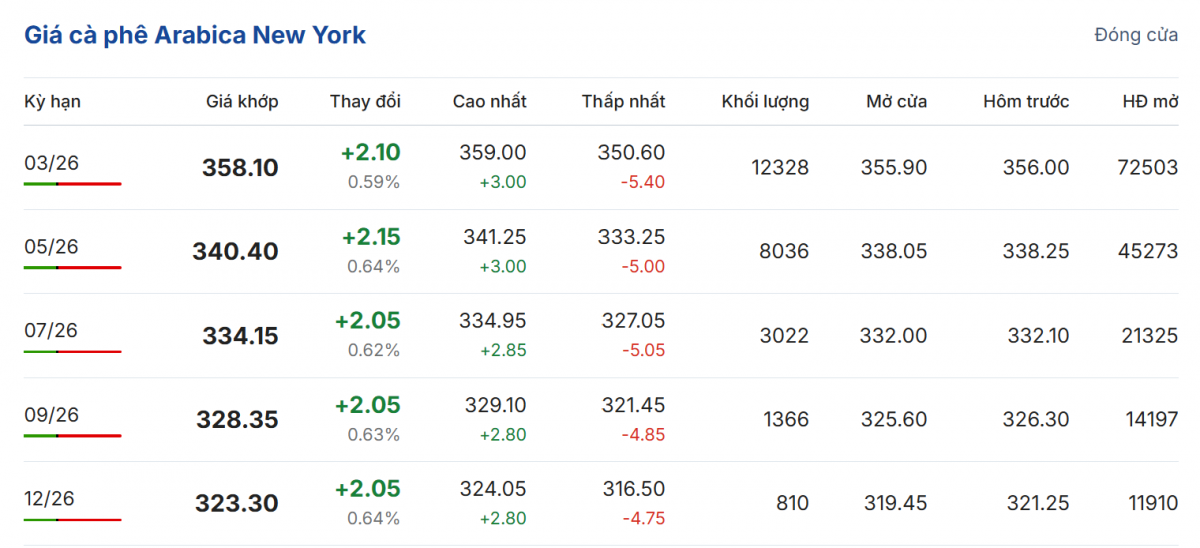1200x548 pixels.
Task: Click the Thấp nhất column header
Action: [623, 101]
